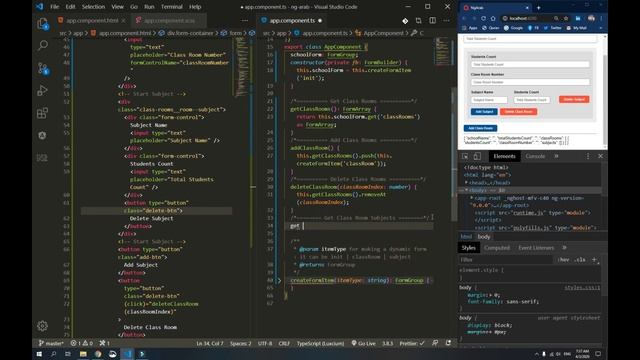Open the TypeScript language mode selector
This screenshot has width=640, height=360.
pyautogui.click(x=320, y=343)
